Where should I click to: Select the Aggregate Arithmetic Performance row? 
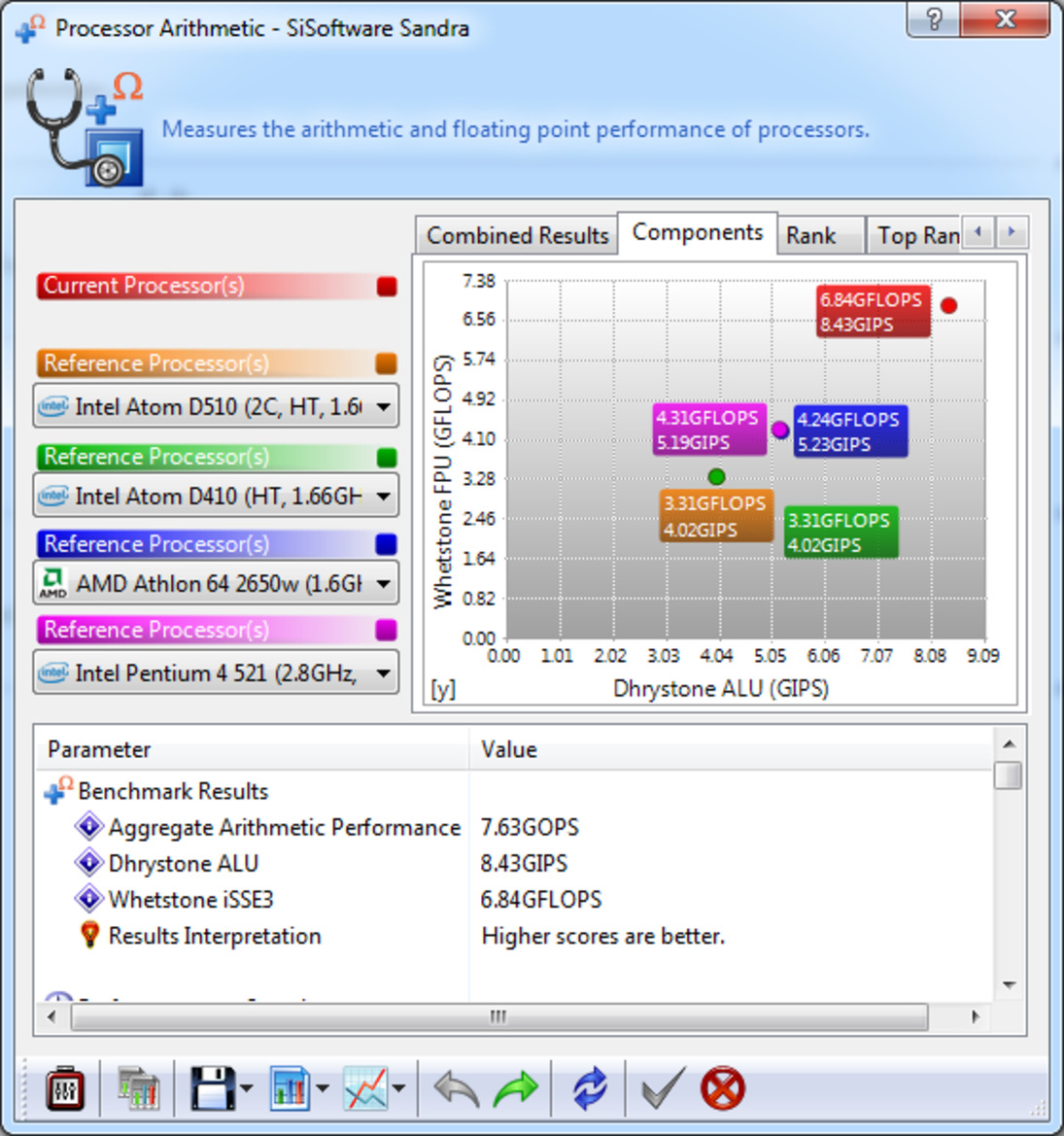[514, 827]
